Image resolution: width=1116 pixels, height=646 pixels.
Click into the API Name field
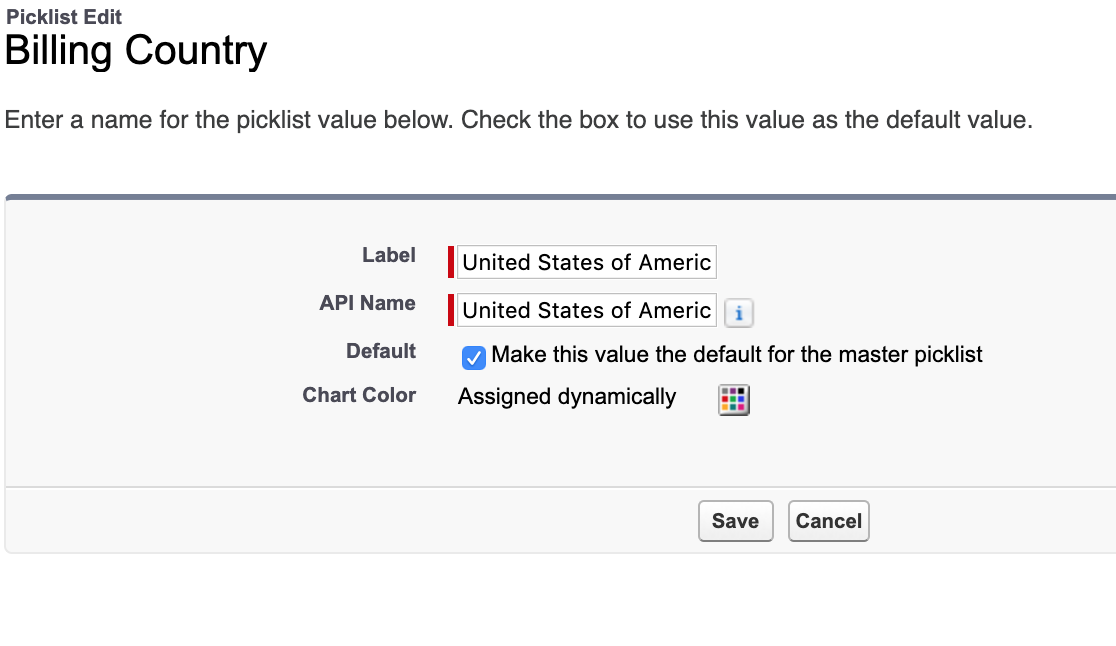pyautogui.click(x=586, y=311)
